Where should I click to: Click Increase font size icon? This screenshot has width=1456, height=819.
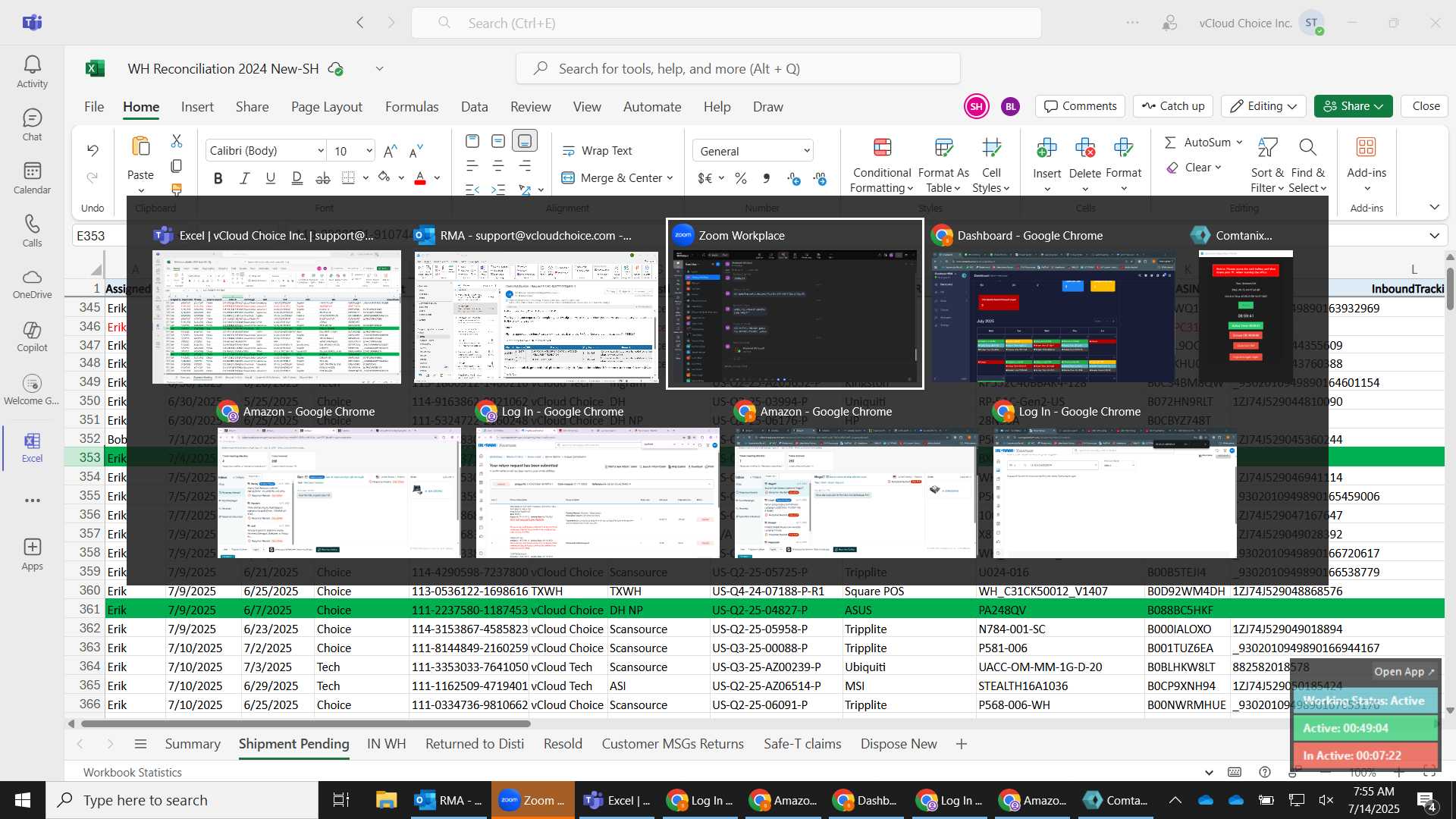pyautogui.click(x=390, y=151)
